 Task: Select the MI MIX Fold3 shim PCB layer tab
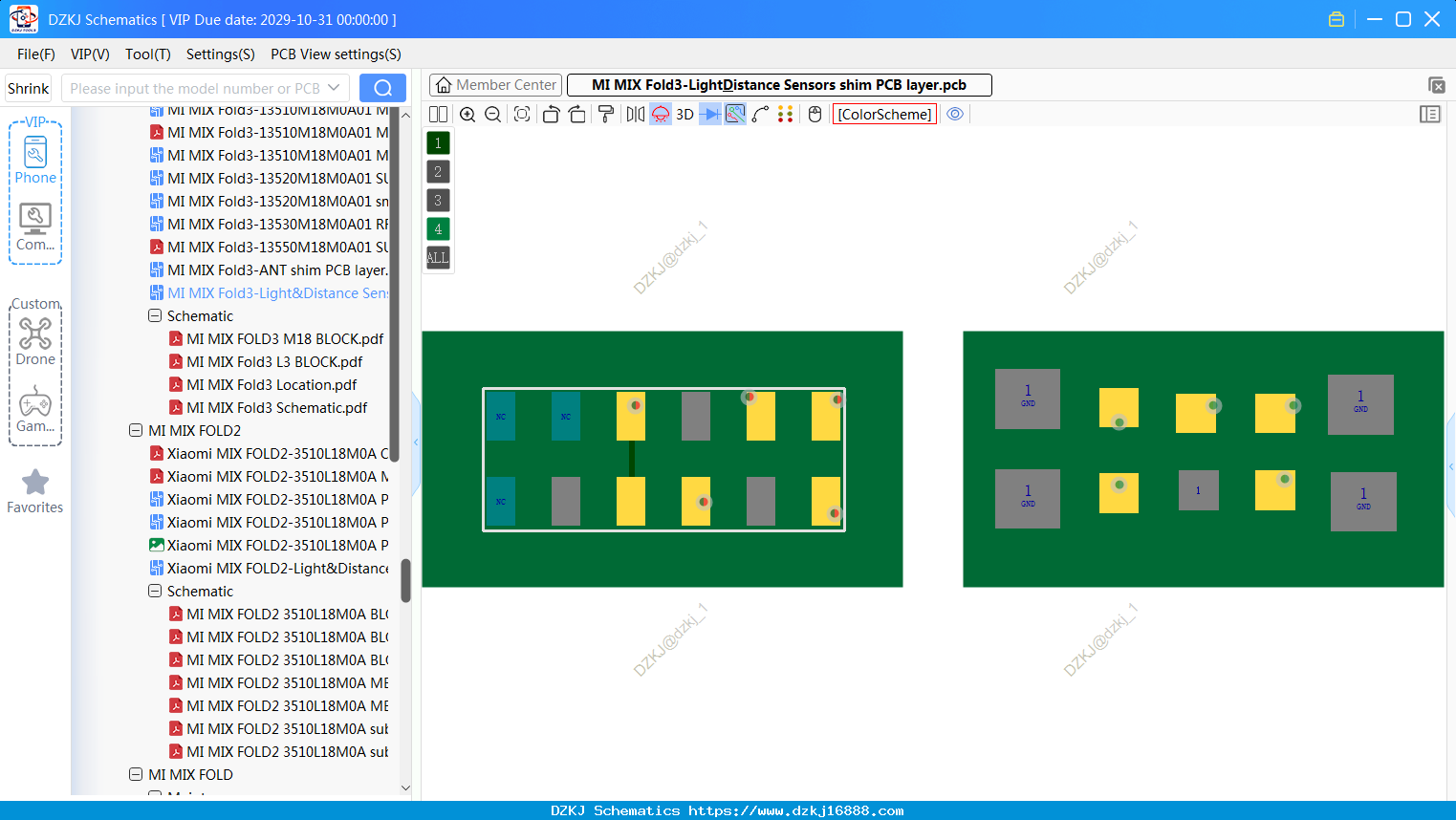[779, 85]
